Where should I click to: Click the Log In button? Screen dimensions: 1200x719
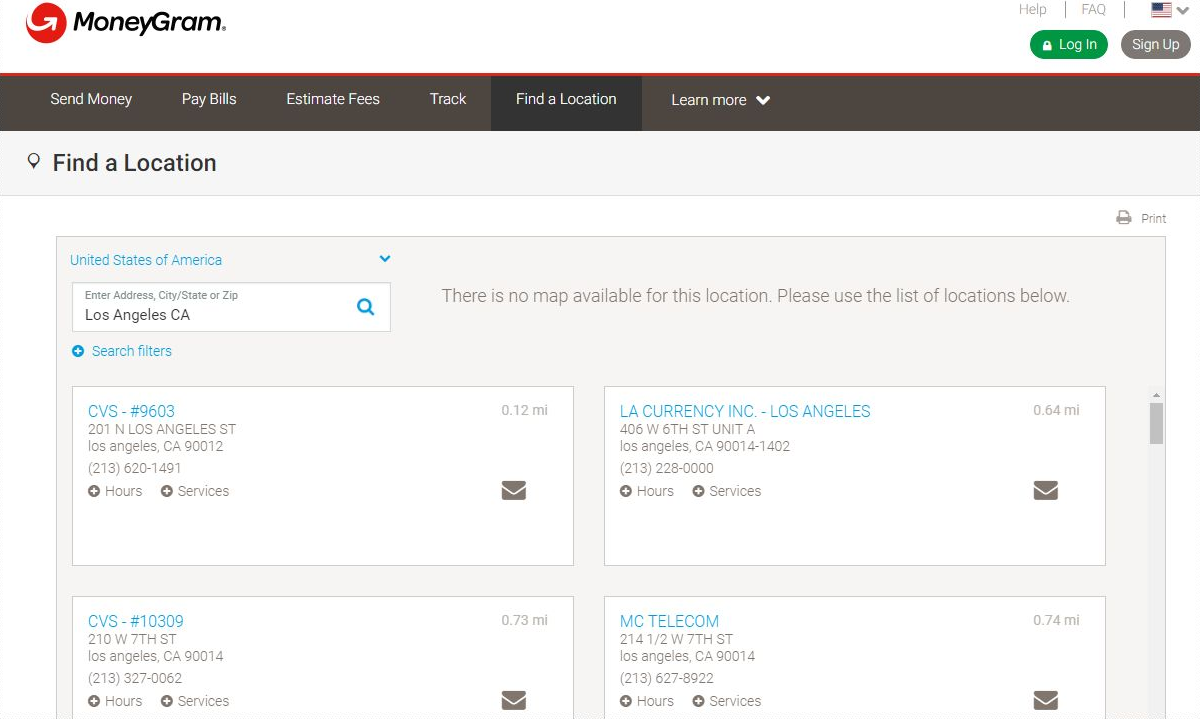1069,44
